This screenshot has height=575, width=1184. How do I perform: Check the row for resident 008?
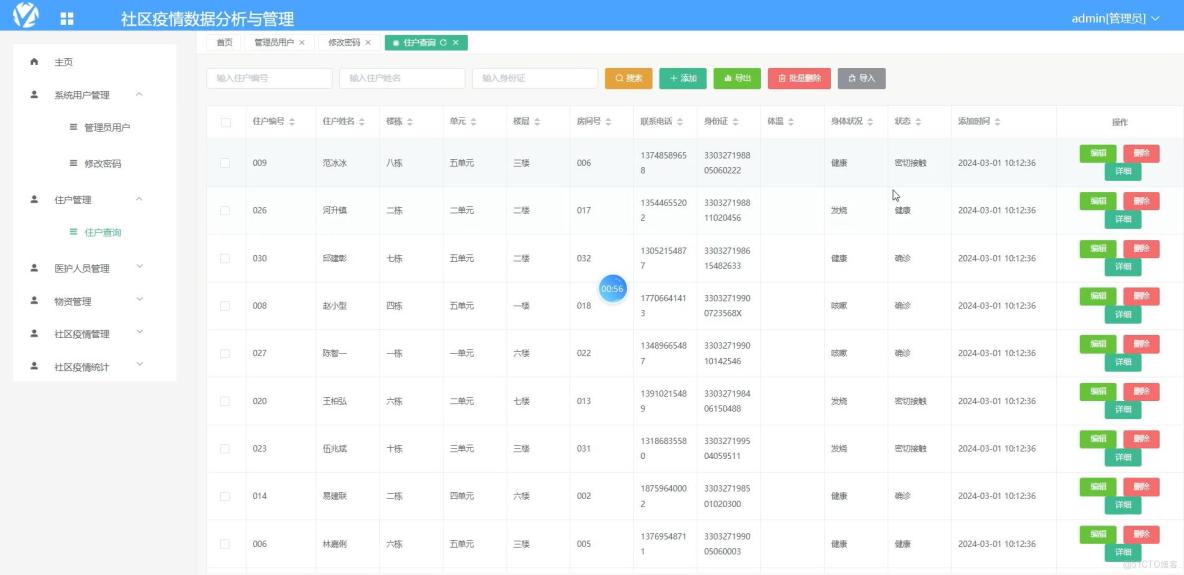pyautogui.click(x=225, y=305)
